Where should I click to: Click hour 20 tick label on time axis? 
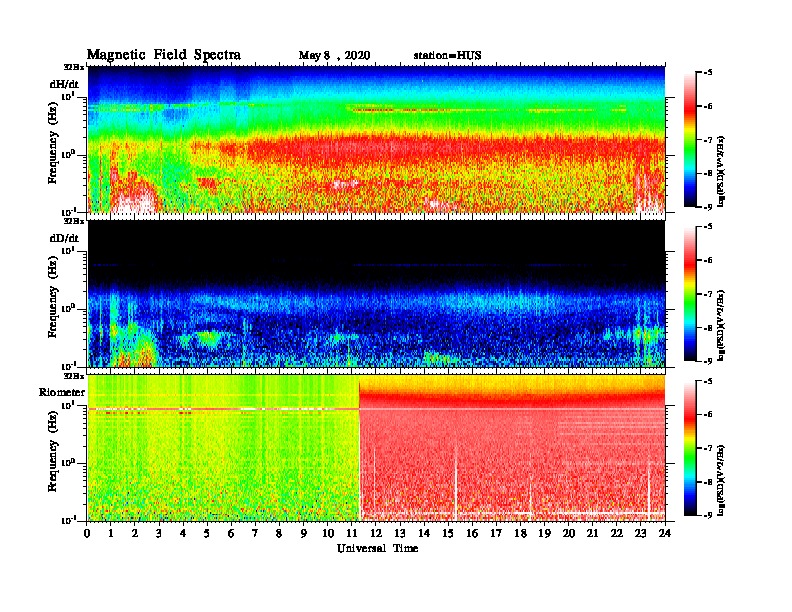[569, 533]
